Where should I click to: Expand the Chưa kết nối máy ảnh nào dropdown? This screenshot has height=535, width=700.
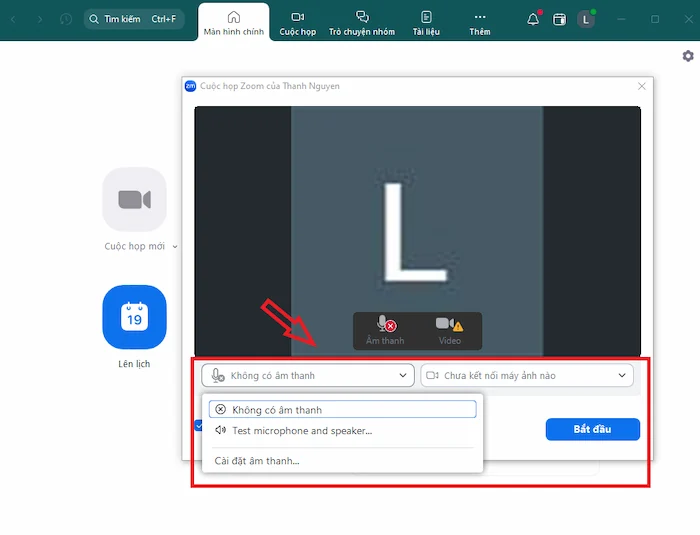tap(527, 375)
